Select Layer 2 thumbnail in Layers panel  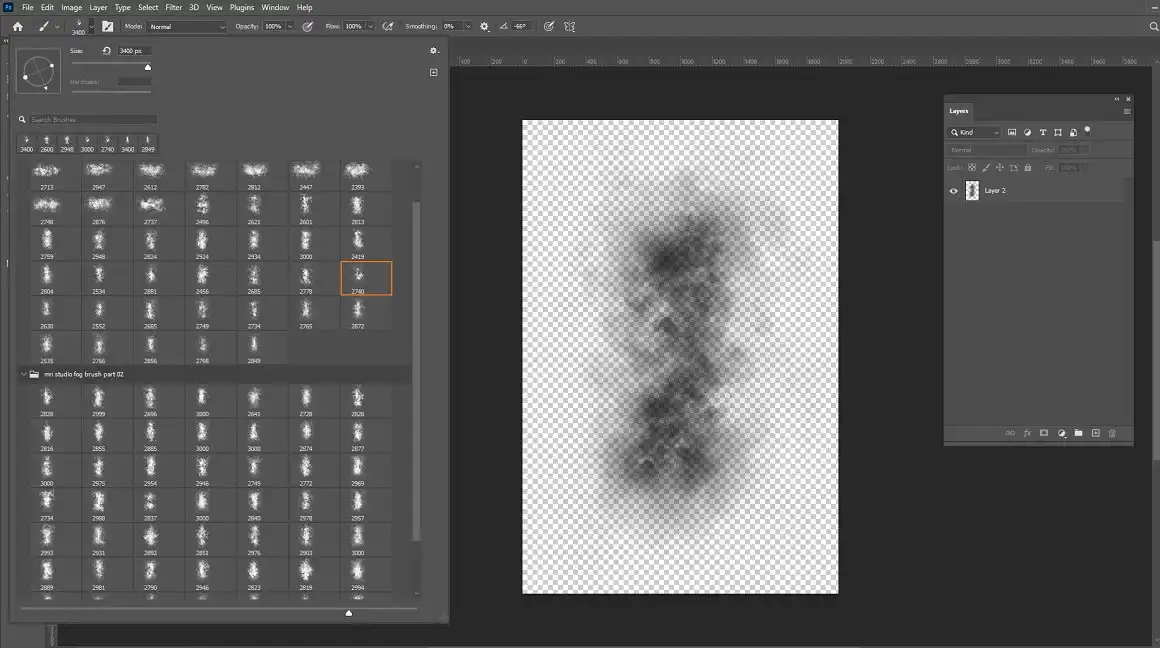pyautogui.click(x=972, y=191)
